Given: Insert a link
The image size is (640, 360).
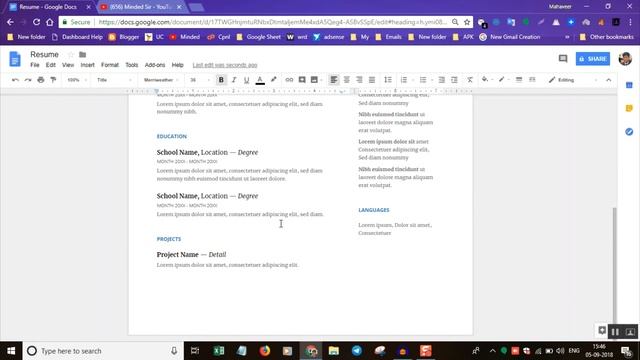Looking at the screenshot, I should pyautogui.click(x=289, y=80).
